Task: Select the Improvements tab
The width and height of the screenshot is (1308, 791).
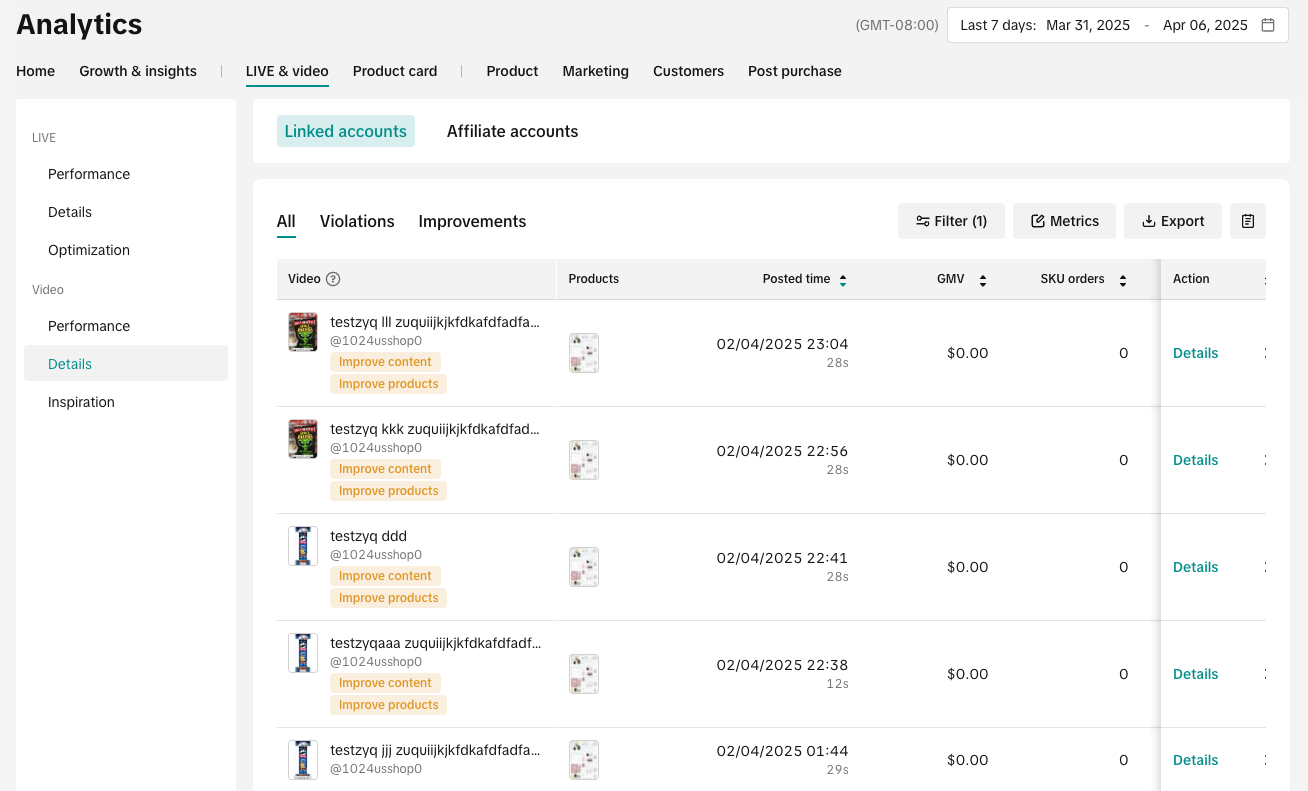Action: click(472, 221)
